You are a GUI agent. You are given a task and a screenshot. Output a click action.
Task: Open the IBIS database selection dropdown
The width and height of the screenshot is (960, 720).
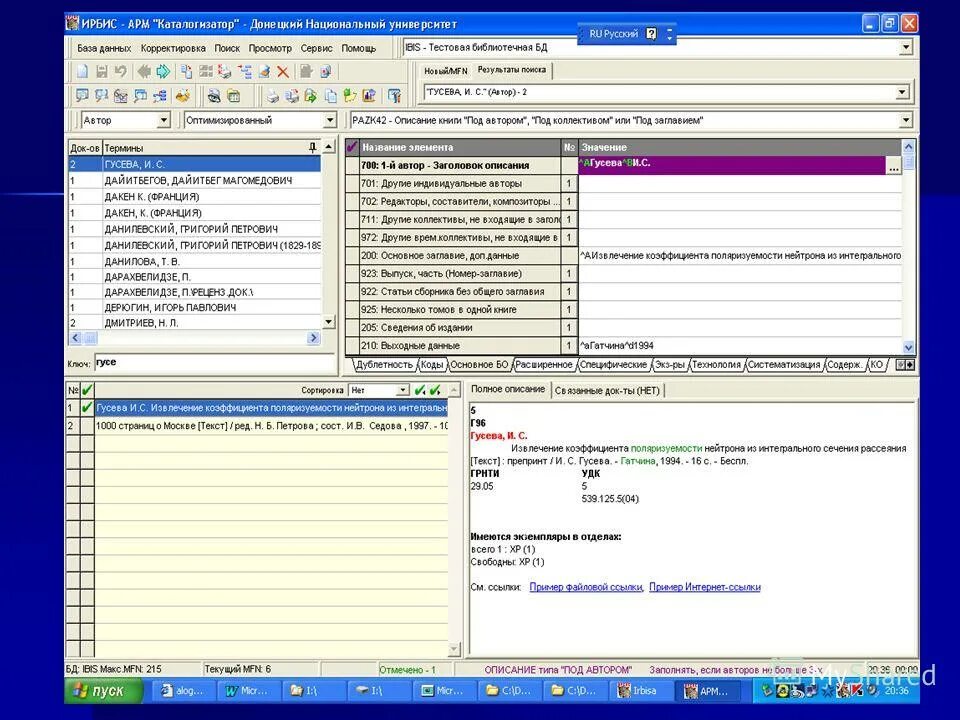[906, 47]
